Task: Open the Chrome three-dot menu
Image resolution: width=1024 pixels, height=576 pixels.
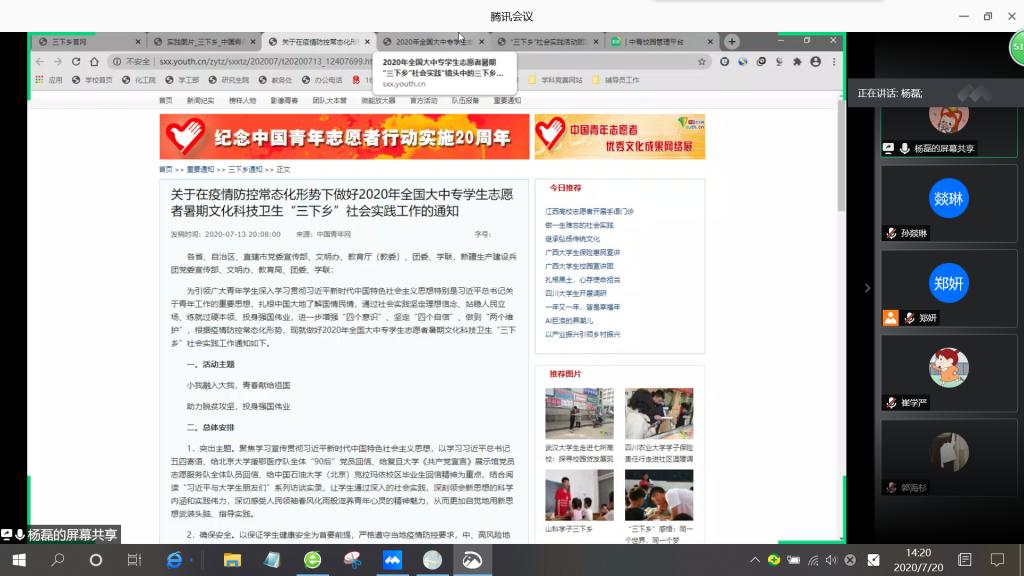Action: pyautogui.click(x=833, y=61)
